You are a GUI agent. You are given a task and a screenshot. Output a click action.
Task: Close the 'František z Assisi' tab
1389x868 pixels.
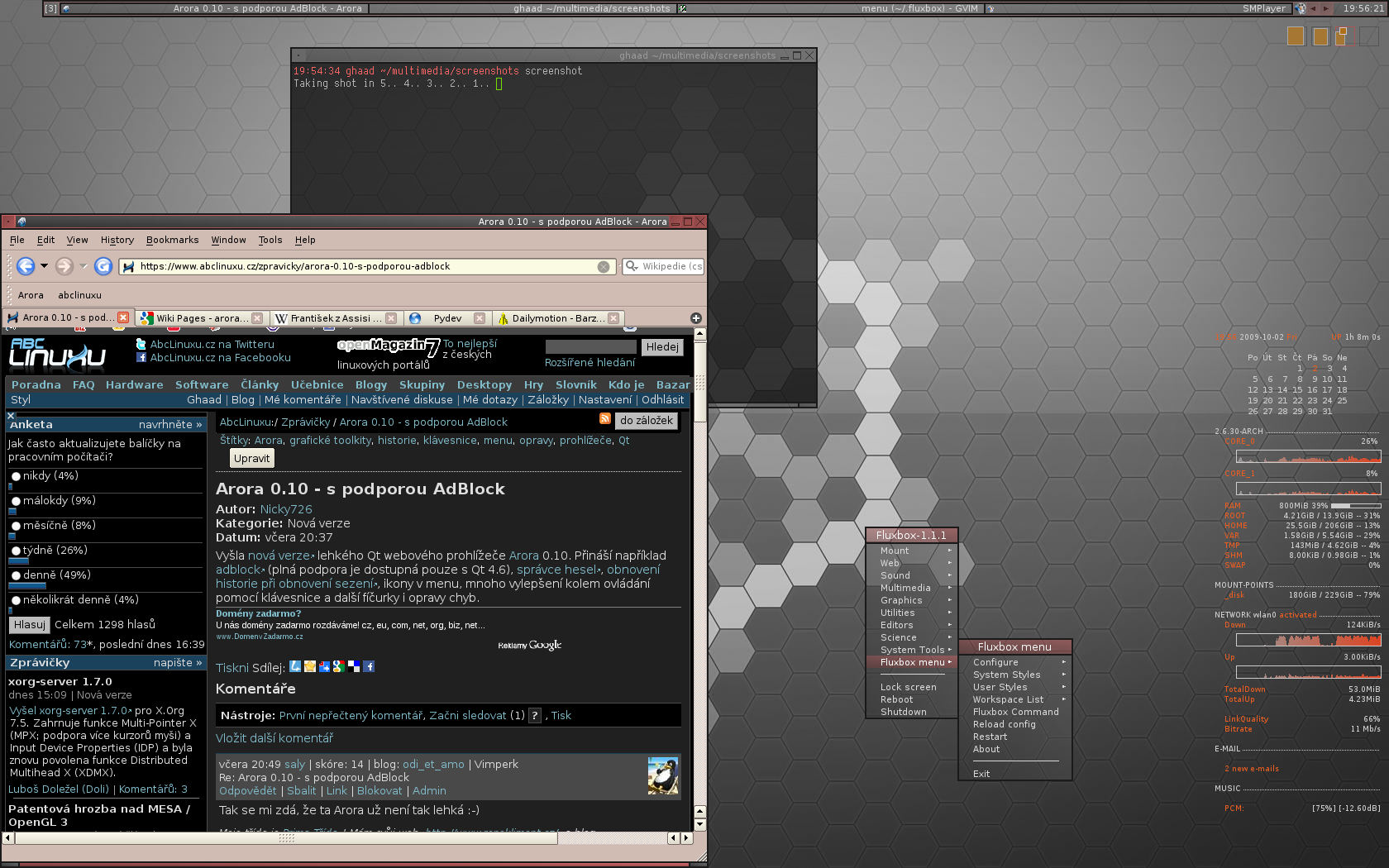[391, 318]
